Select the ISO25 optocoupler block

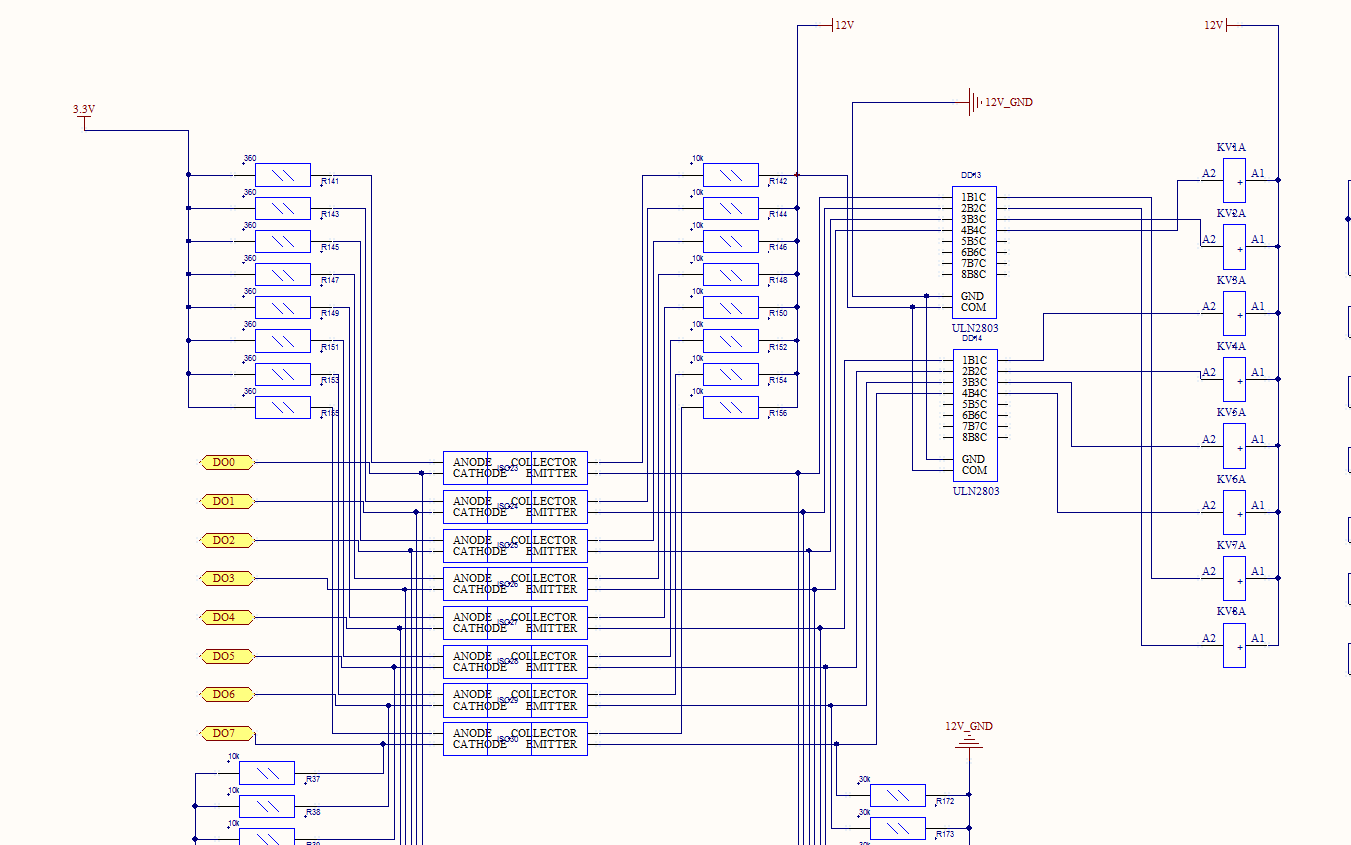point(515,546)
